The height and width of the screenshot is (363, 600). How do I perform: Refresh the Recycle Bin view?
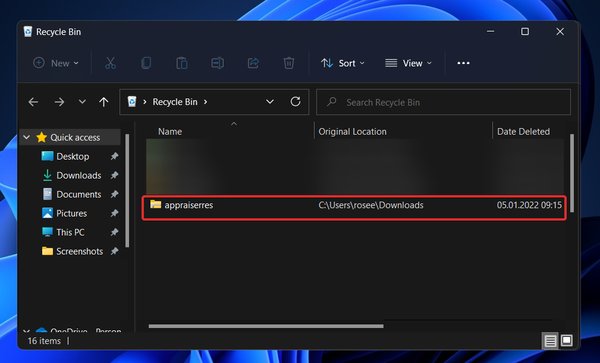coord(295,102)
